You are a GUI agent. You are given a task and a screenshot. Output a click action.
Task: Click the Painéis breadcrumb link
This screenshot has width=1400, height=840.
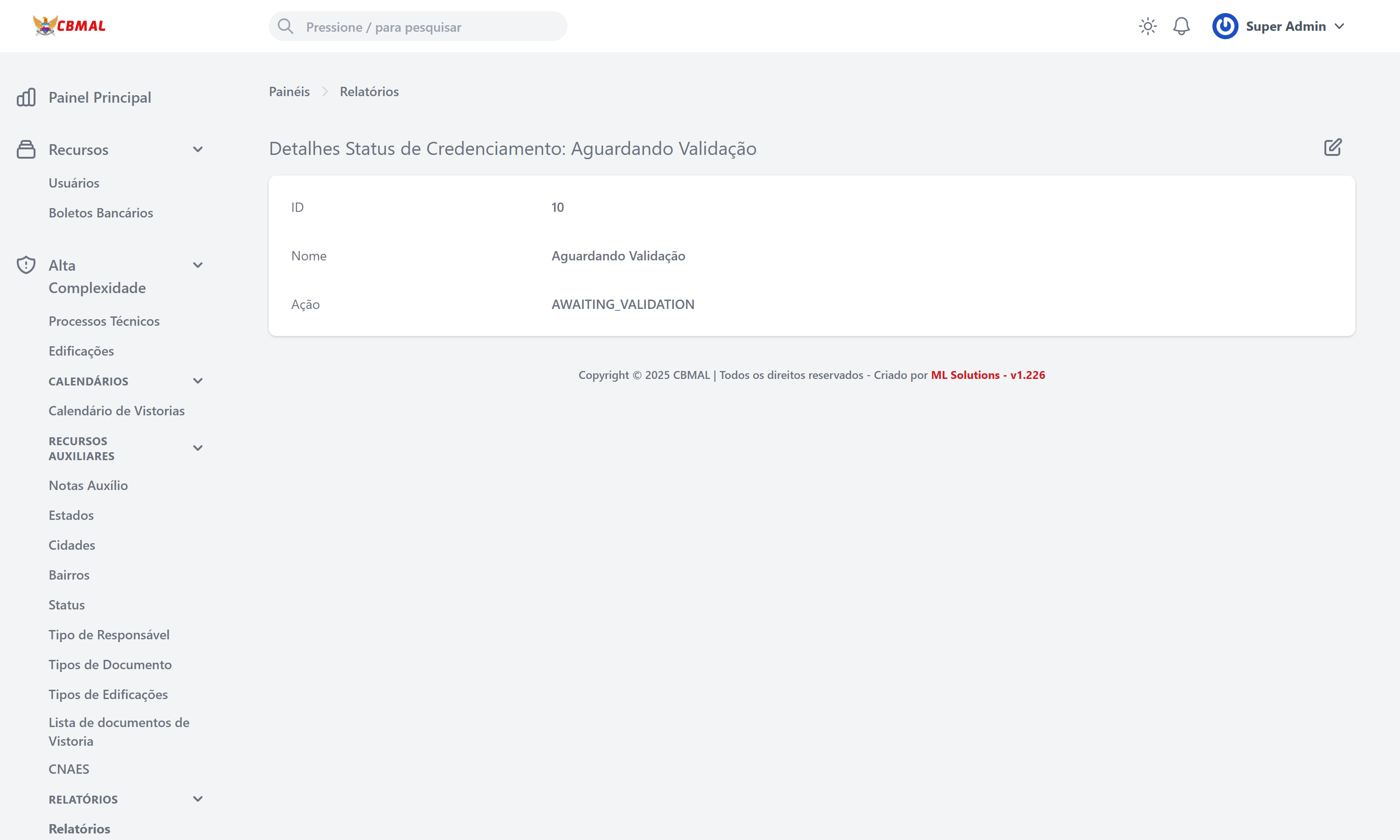[x=289, y=91]
